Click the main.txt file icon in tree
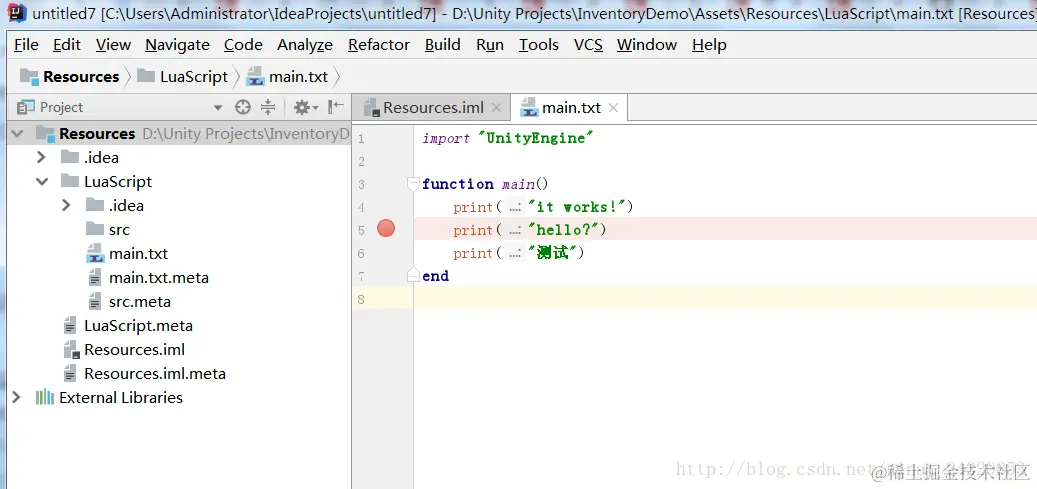This screenshot has width=1037, height=489. (x=96, y=253)
